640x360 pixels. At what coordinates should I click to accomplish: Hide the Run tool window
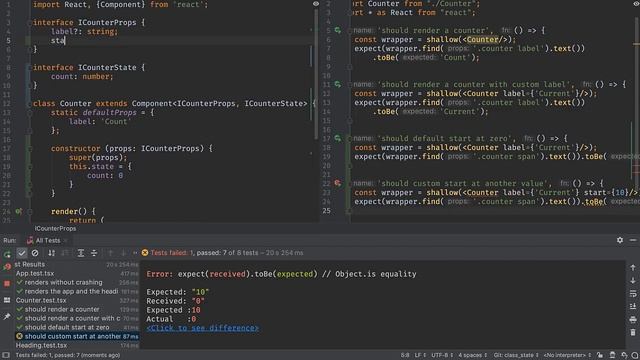coord(633,240)
